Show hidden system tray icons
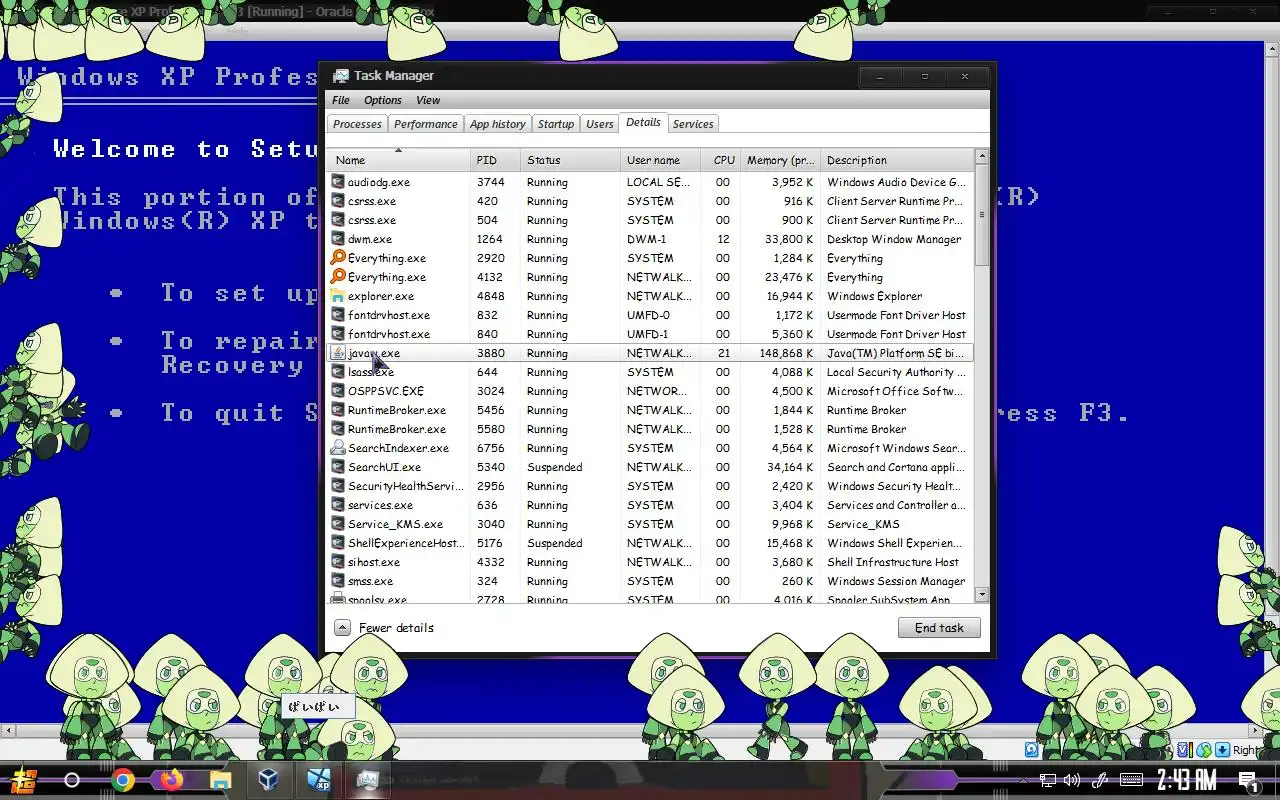This screenshot has width=1280, height=800. point(1022,780)
